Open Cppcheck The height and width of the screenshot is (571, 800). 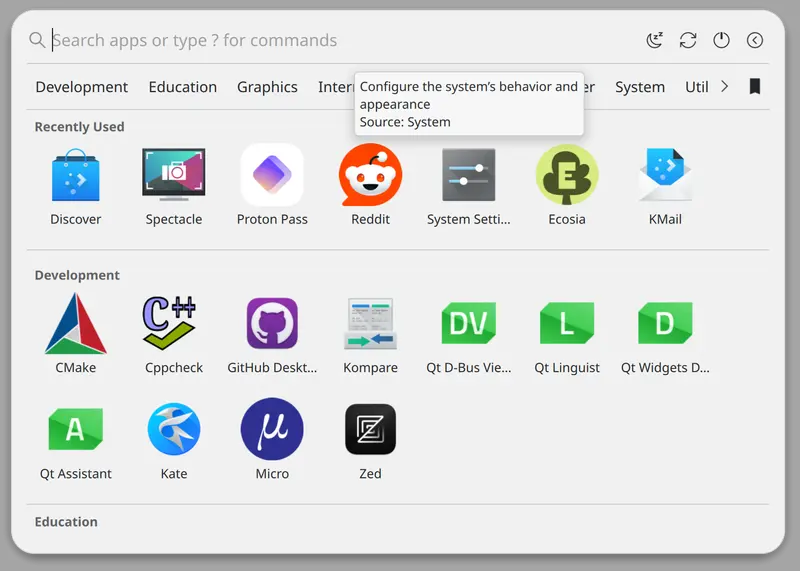pyautogui.click(x=173, y=334)
